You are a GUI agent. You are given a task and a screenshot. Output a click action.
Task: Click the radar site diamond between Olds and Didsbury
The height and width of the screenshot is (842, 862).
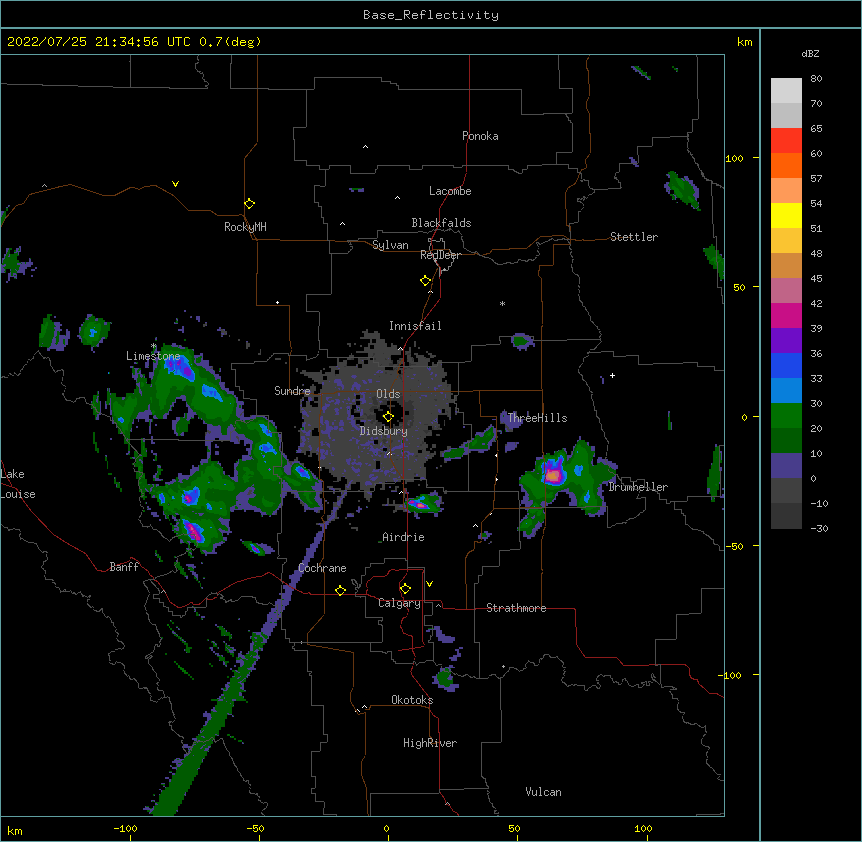coord(388,417)
